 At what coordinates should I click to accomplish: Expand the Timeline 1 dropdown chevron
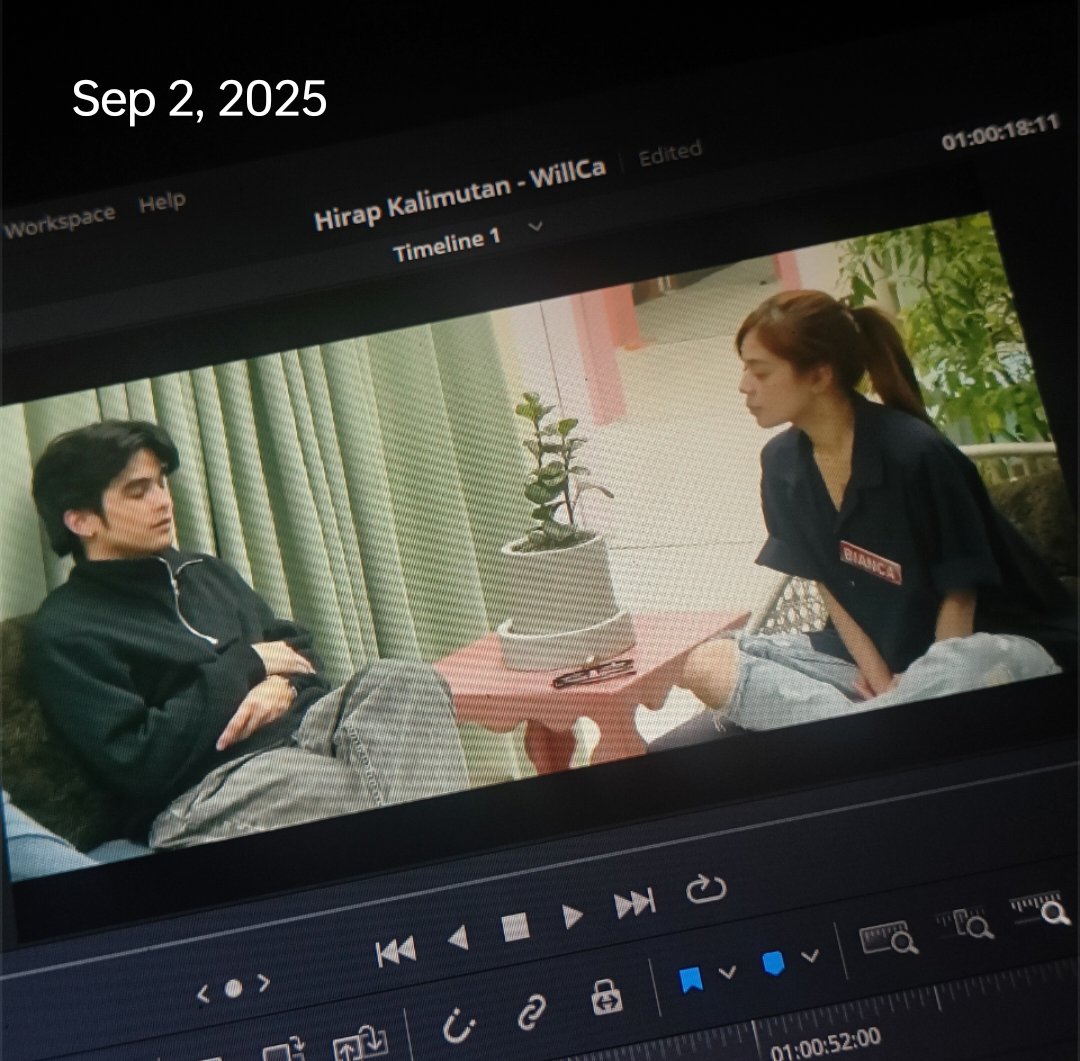point(535,226)
